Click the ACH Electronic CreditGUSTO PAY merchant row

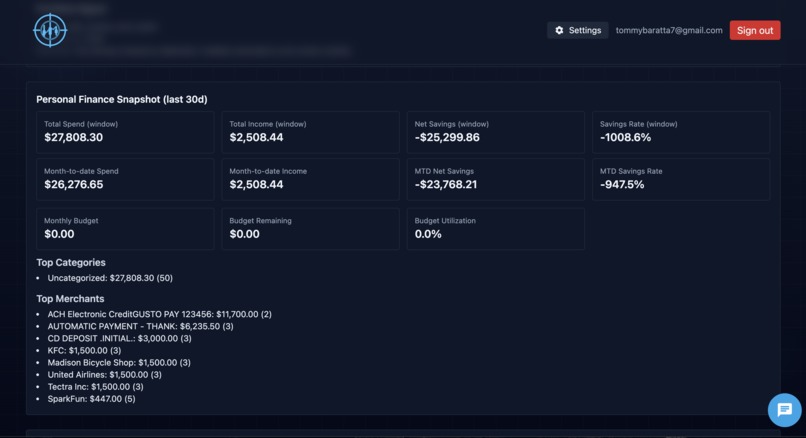point(159,314)
